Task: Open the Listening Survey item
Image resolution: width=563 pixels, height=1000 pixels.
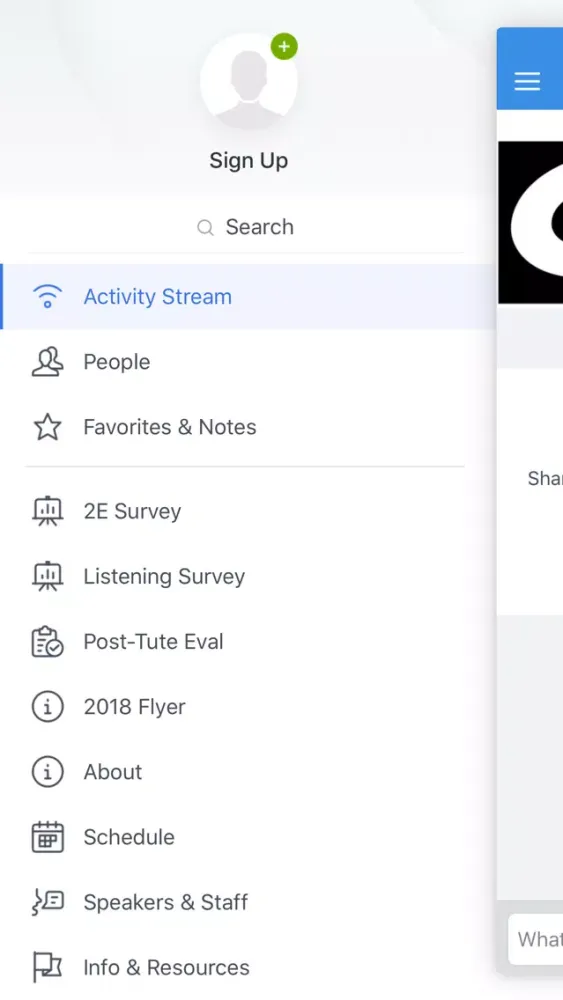Action: click(x=248, y=577)
